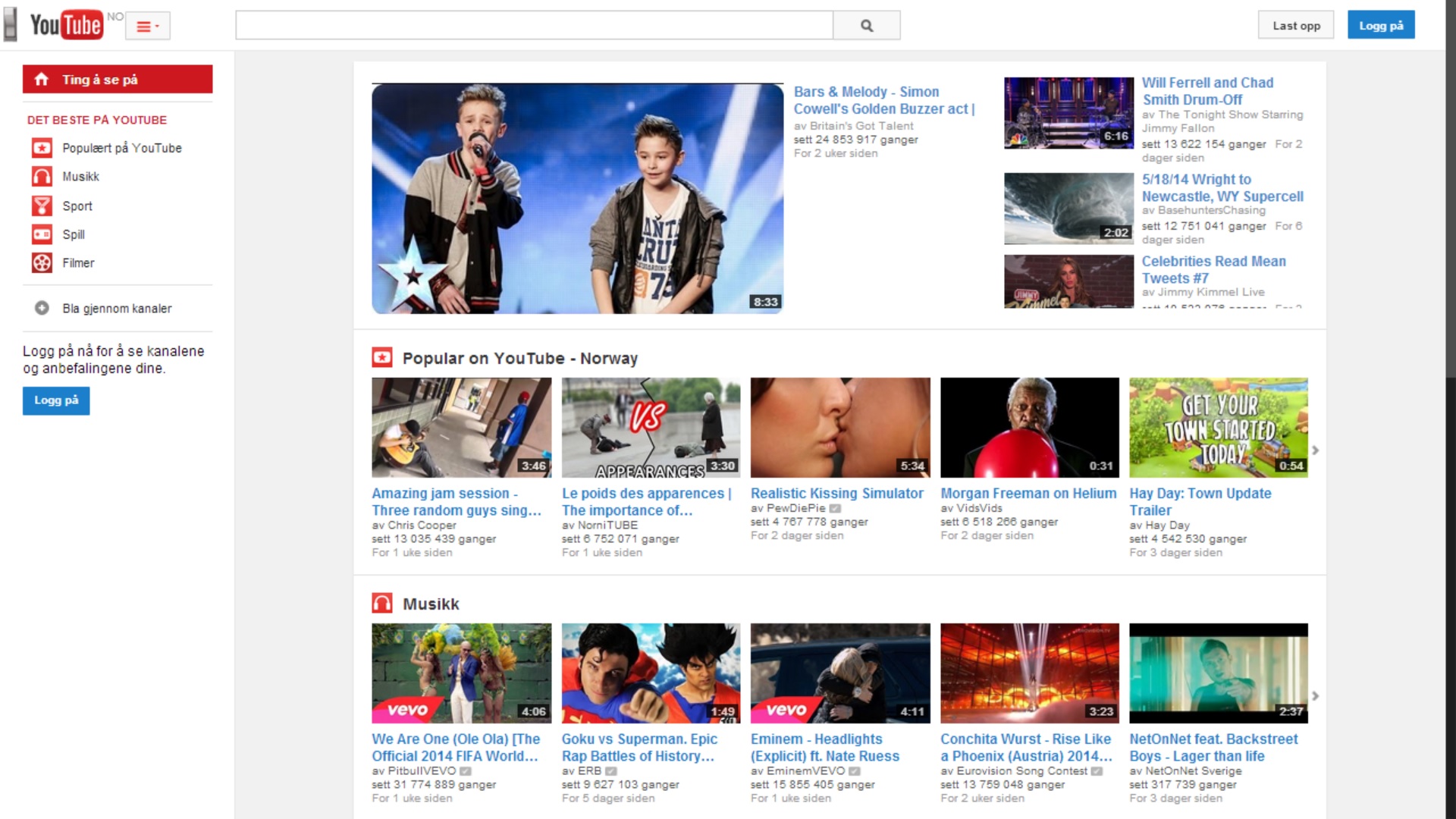Click Goku vs Superman title link
Viewport: 1456px width, 819px height.
[x=639, y=747]
